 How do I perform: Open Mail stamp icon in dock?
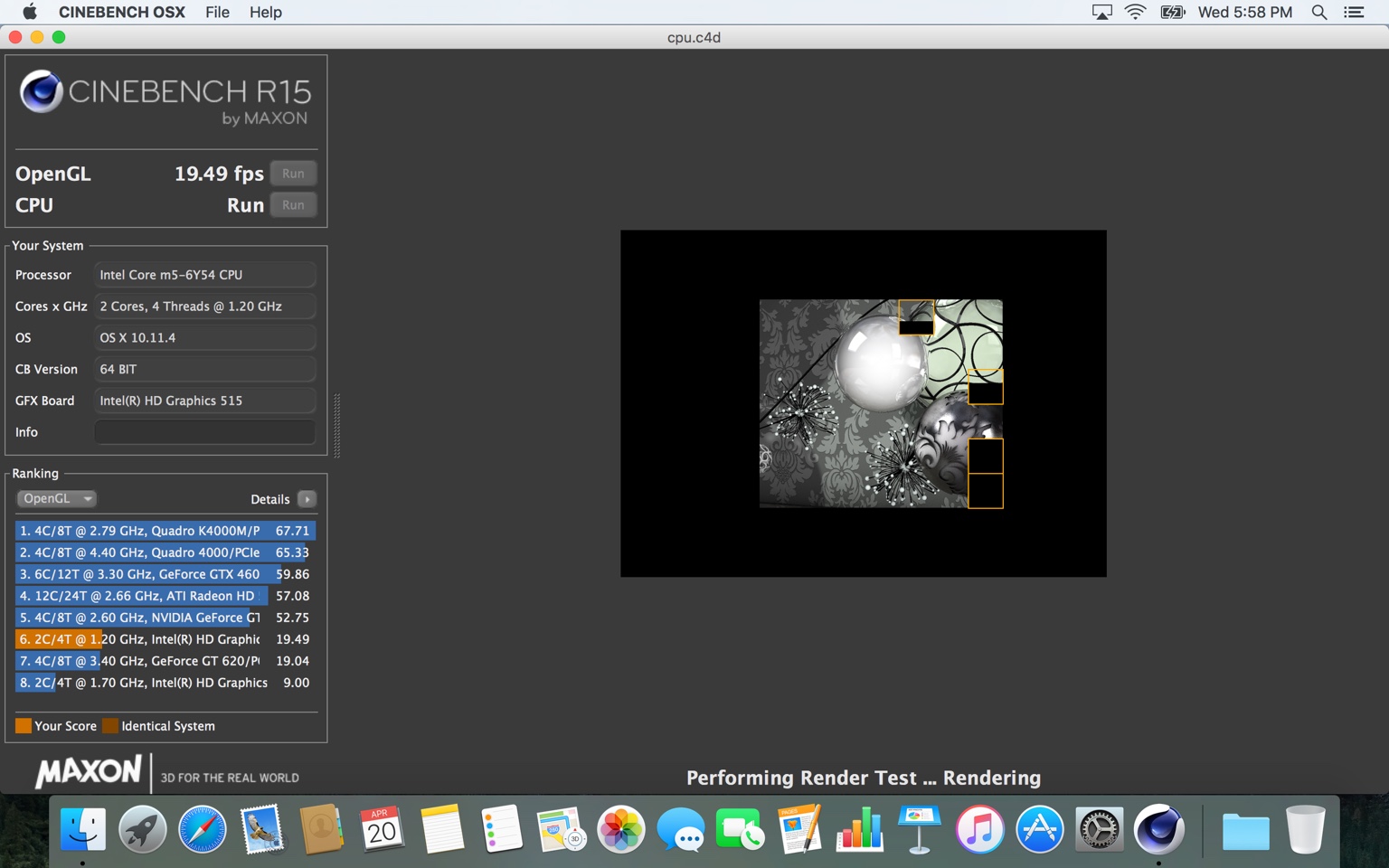(x=262, y=828)
